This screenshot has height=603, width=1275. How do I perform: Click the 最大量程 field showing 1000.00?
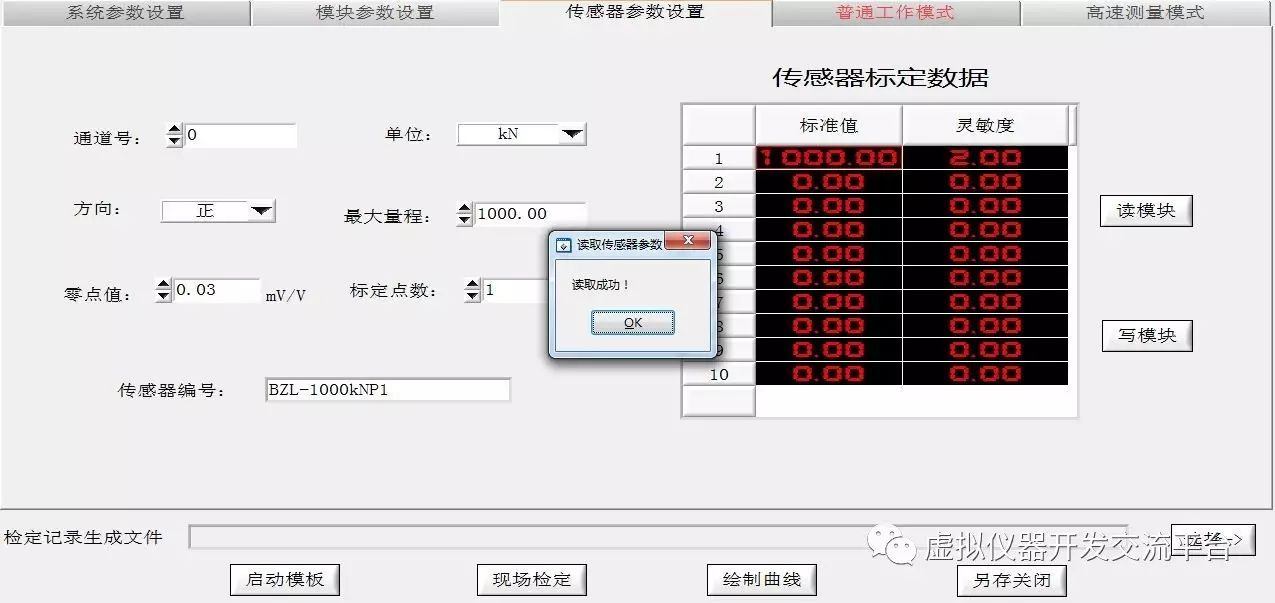click(530, 214)
